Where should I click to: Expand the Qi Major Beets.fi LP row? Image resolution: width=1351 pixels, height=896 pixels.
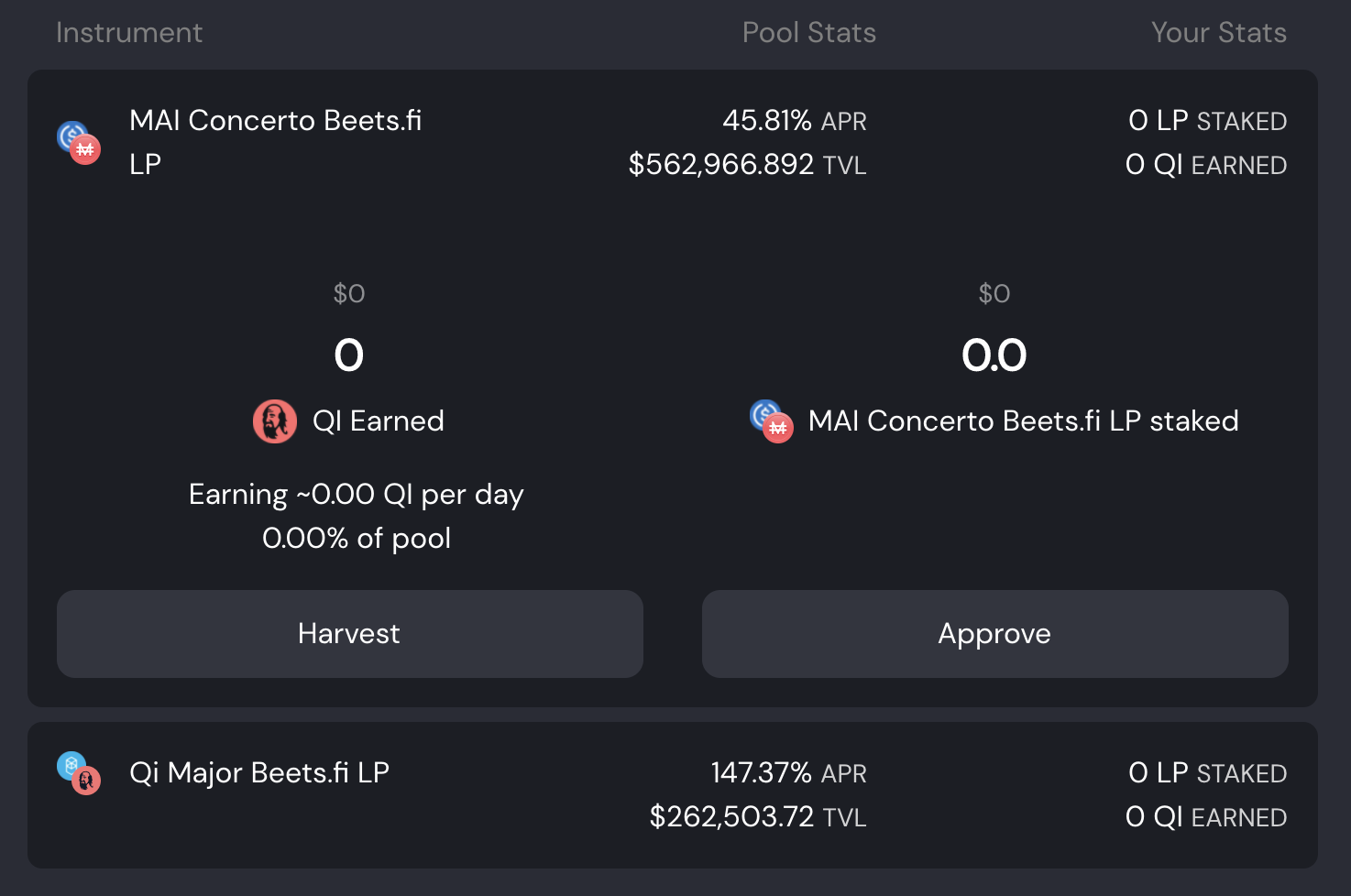(x=259, y=773)
